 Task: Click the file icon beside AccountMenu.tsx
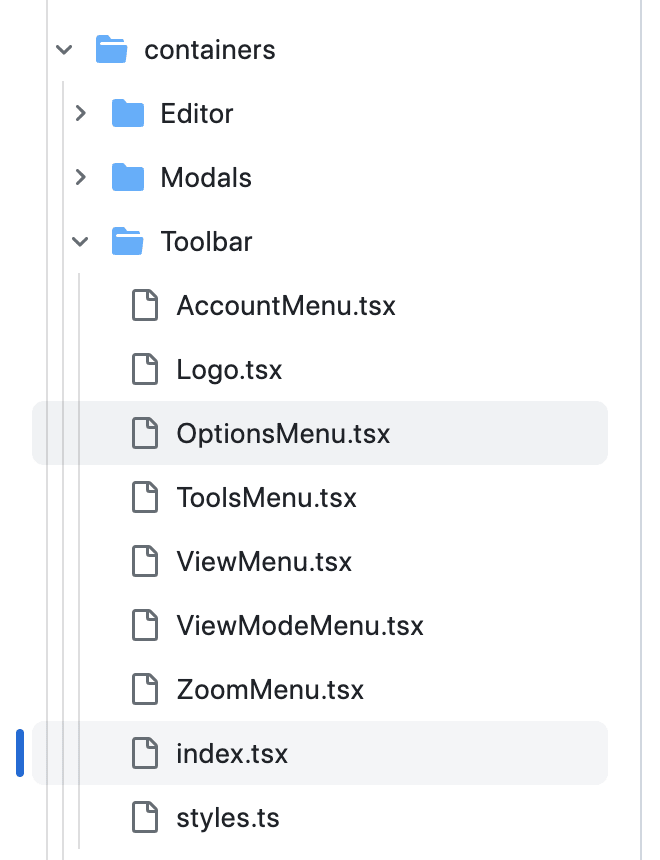tap(145, 305)
